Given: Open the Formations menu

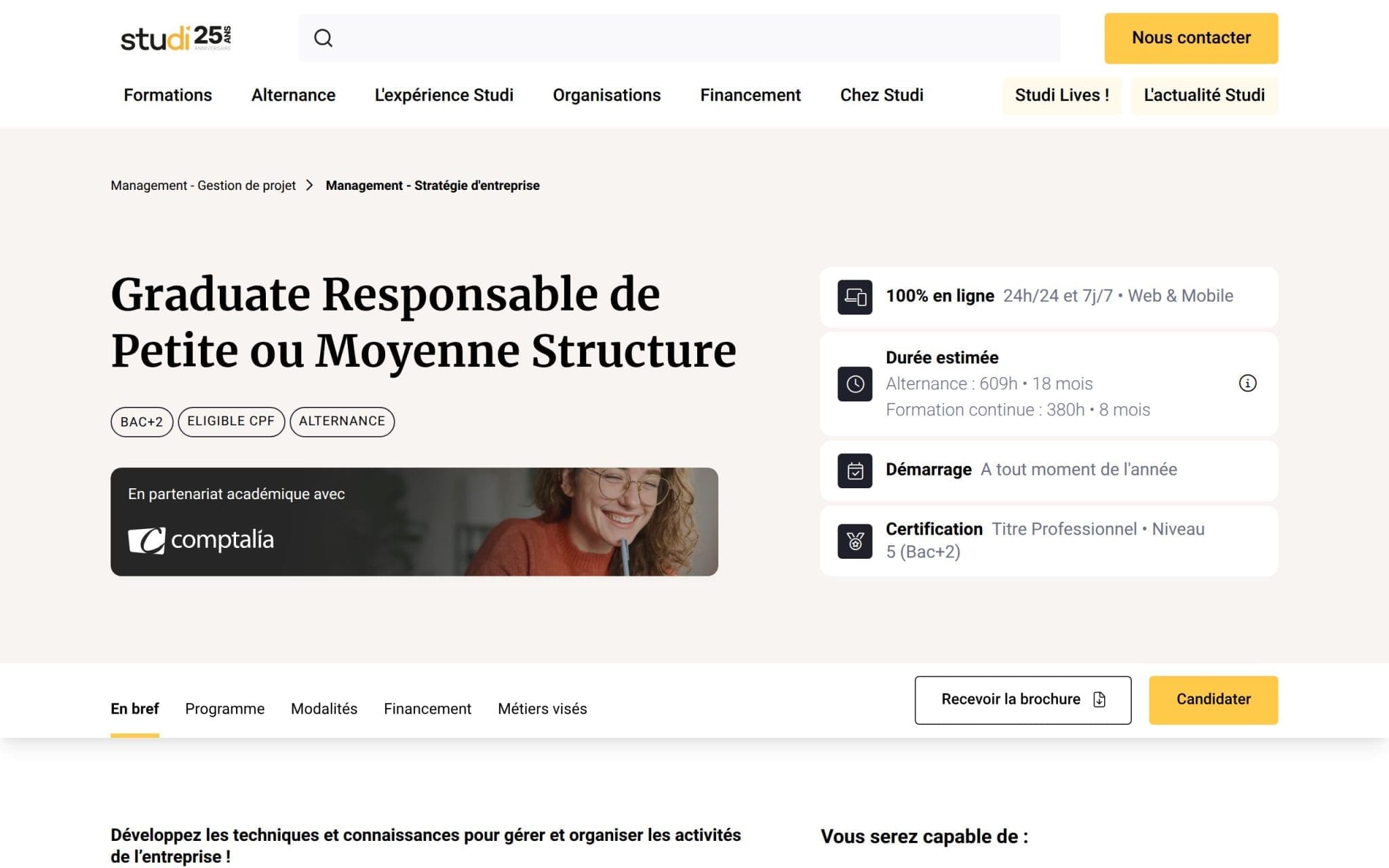Looking at the screenshot, I should tap(168, 95).
